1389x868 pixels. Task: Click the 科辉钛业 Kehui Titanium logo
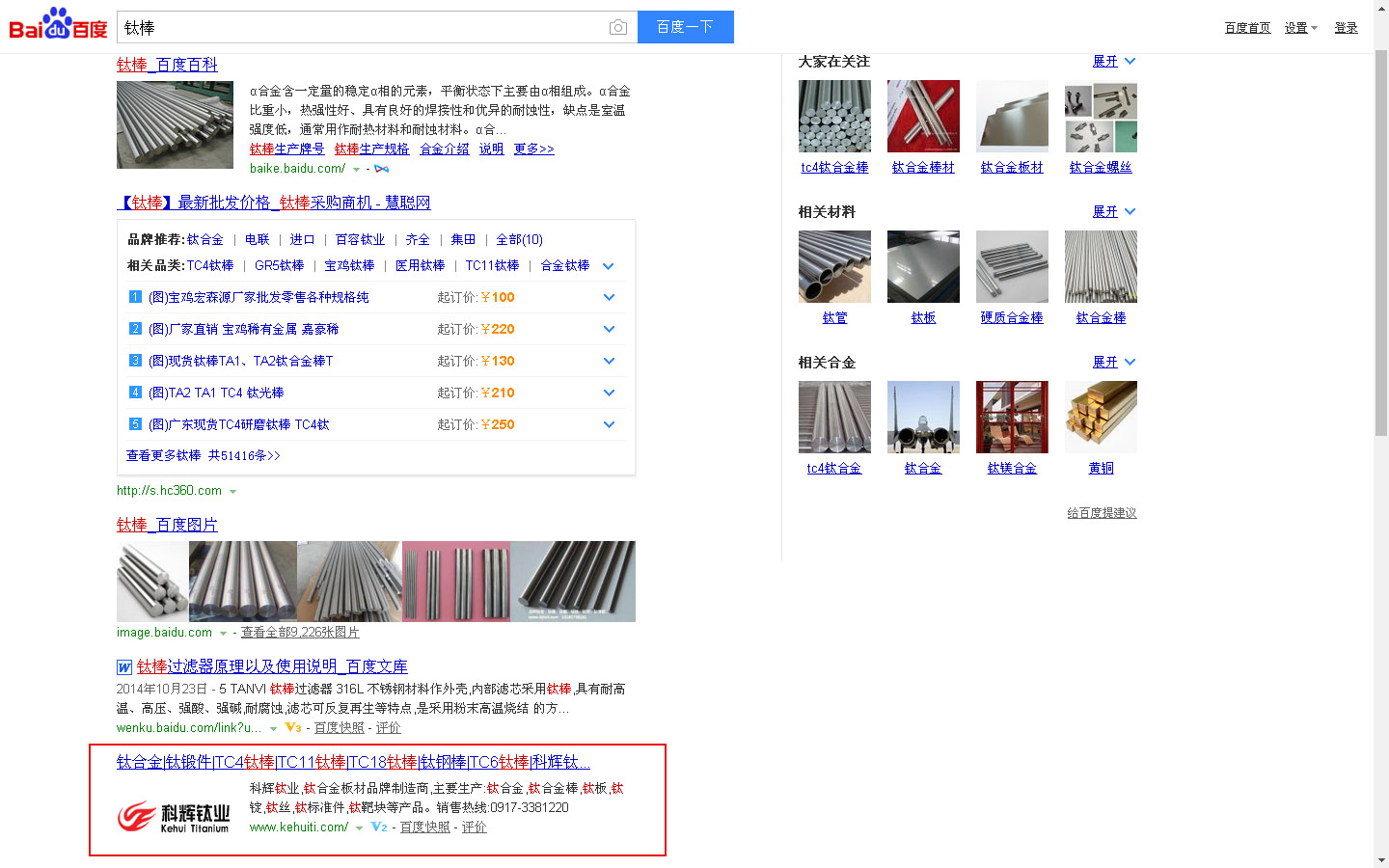pyautogui.click(x=175, y=817)
